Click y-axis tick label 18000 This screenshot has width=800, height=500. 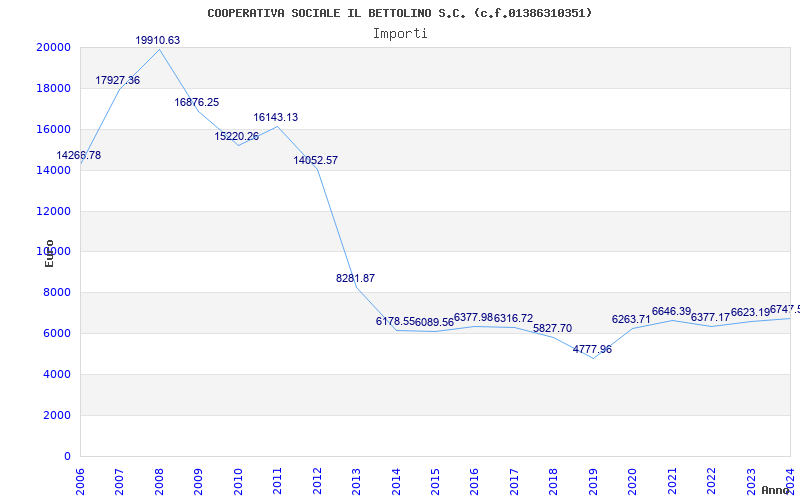53,88
